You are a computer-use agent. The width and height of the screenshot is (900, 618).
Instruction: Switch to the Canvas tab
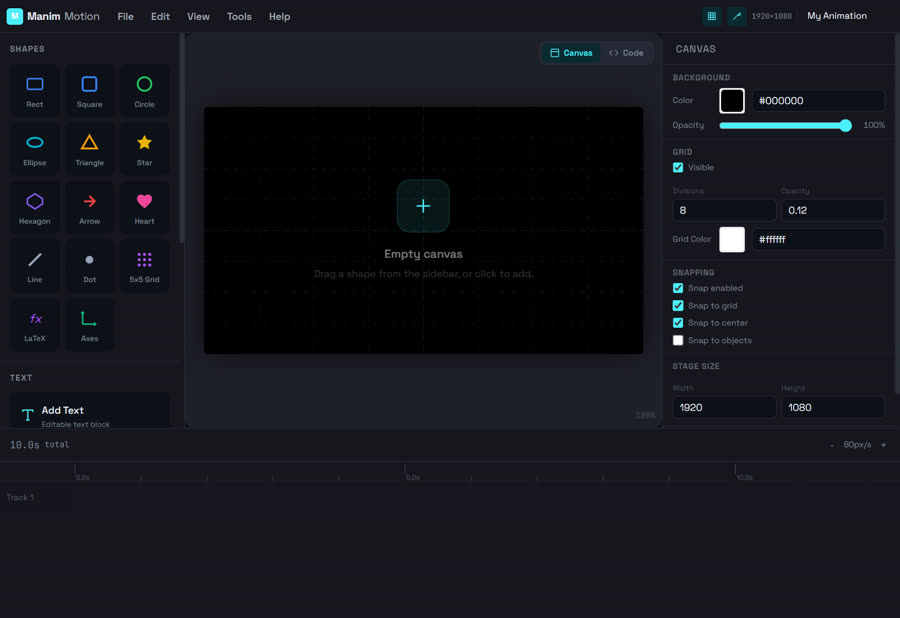[x=571, y=53]
